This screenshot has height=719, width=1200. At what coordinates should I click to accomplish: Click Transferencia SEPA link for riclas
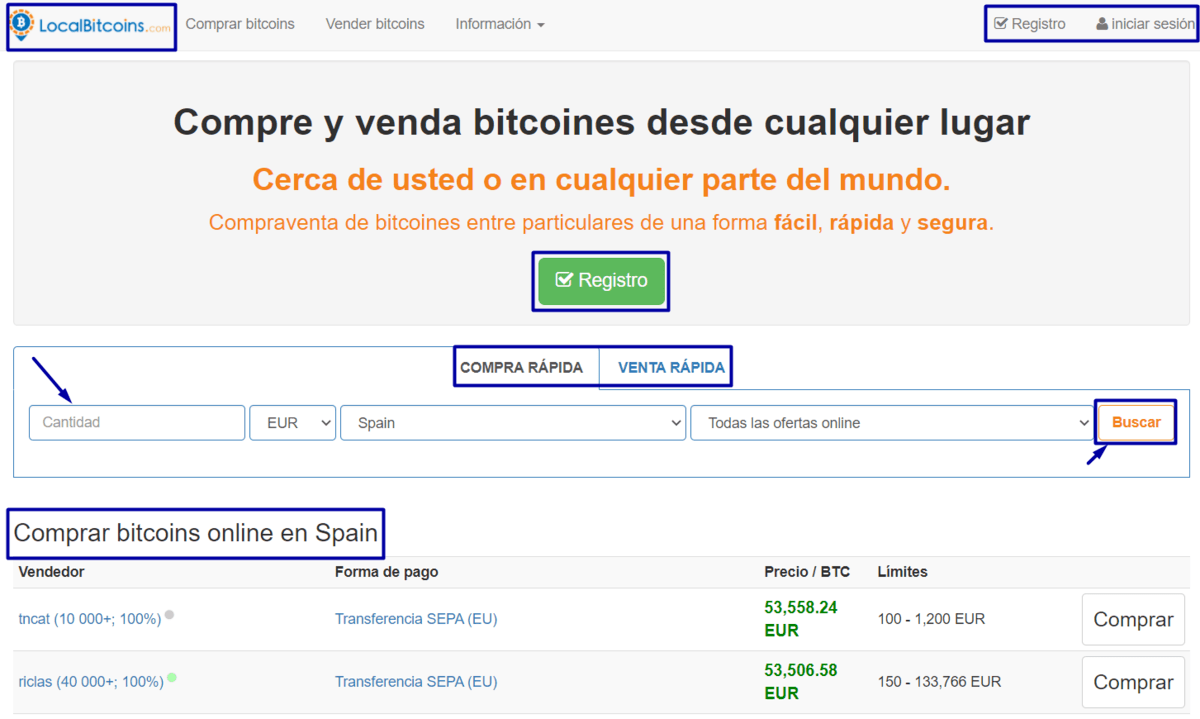point(415,682)
